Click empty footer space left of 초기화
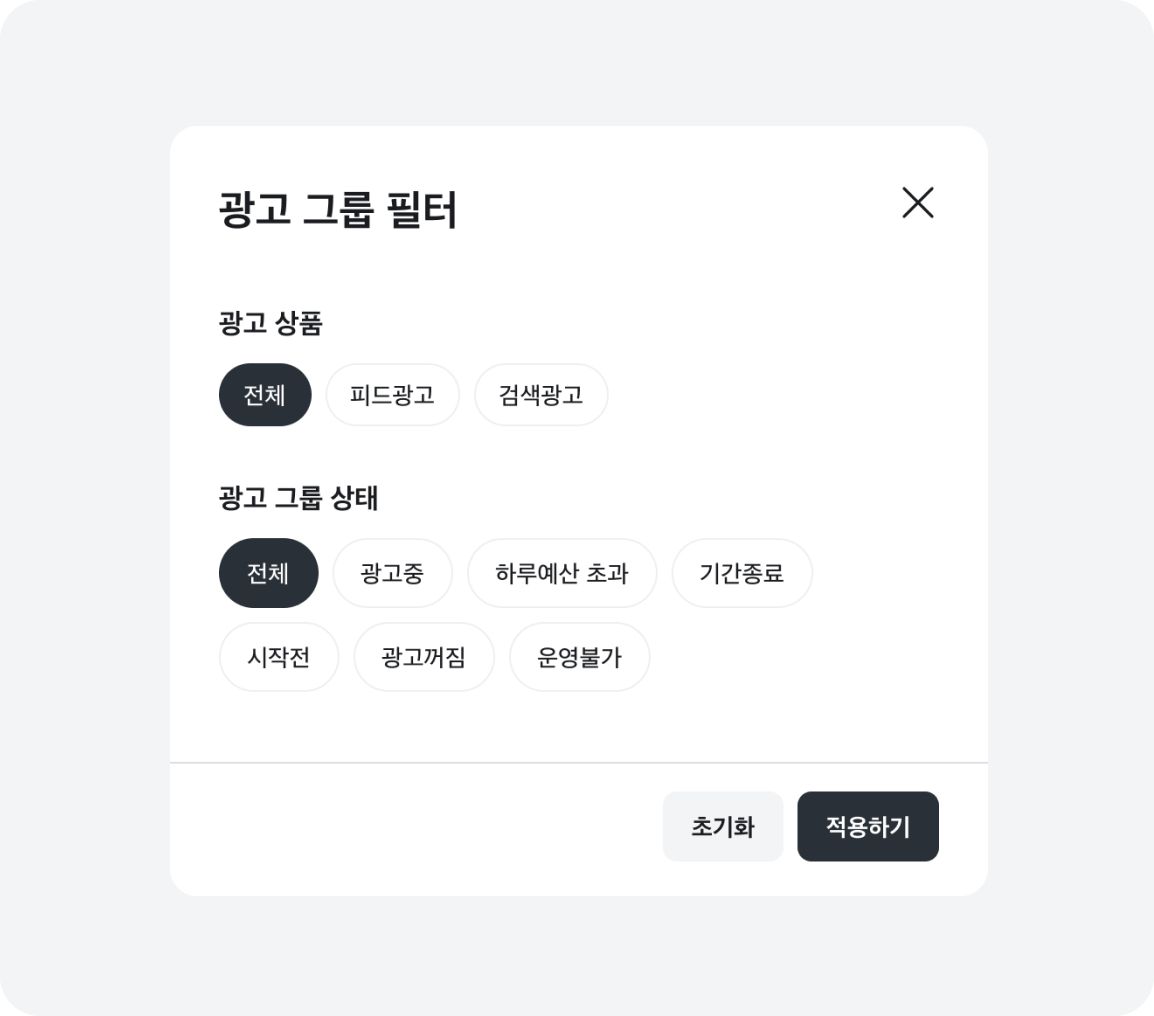 400,828
